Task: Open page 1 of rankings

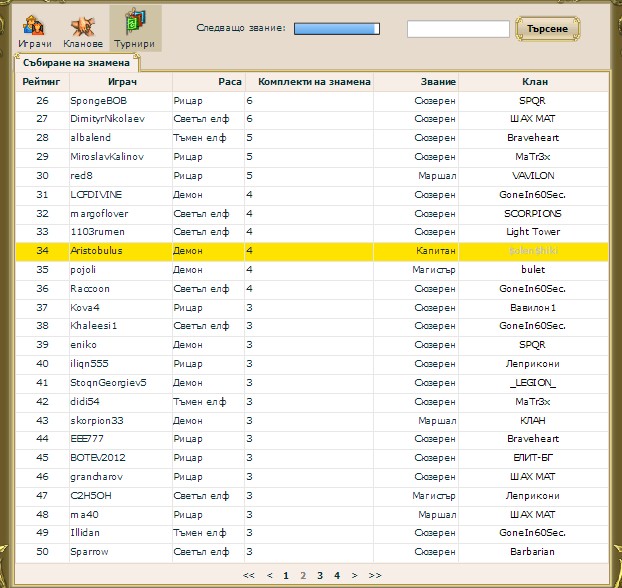Action: coord(285,576)
